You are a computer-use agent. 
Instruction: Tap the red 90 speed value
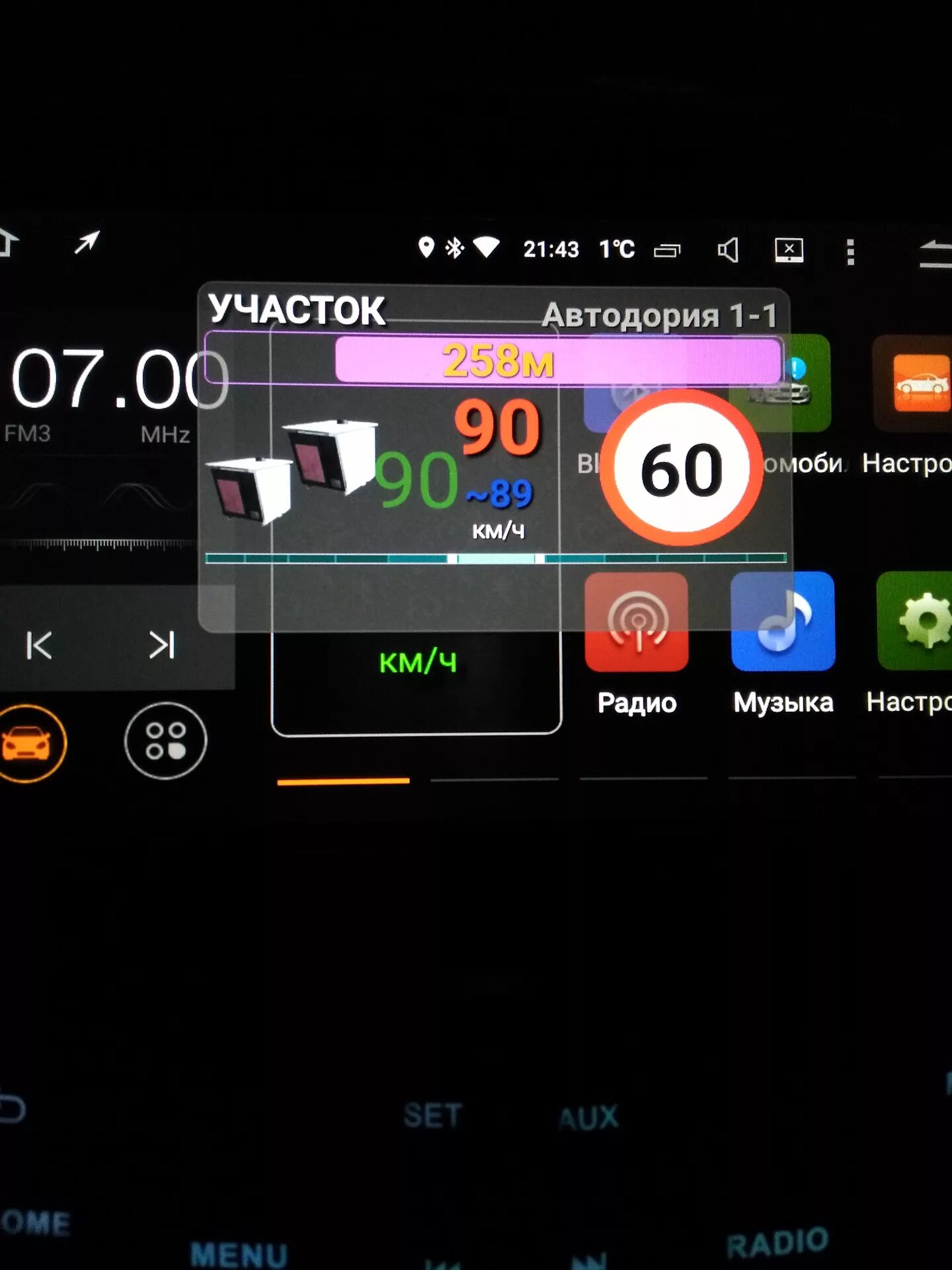coord(498,427)
